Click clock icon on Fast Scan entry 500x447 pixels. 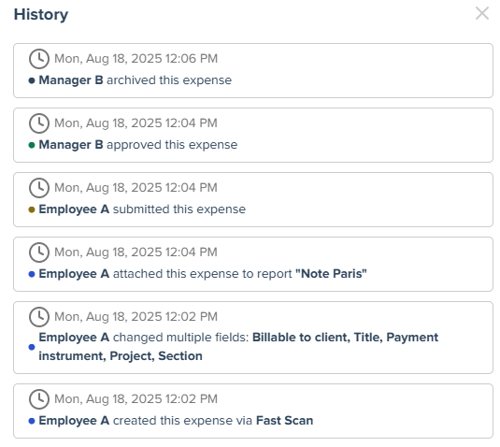click(x=39, y=399)
